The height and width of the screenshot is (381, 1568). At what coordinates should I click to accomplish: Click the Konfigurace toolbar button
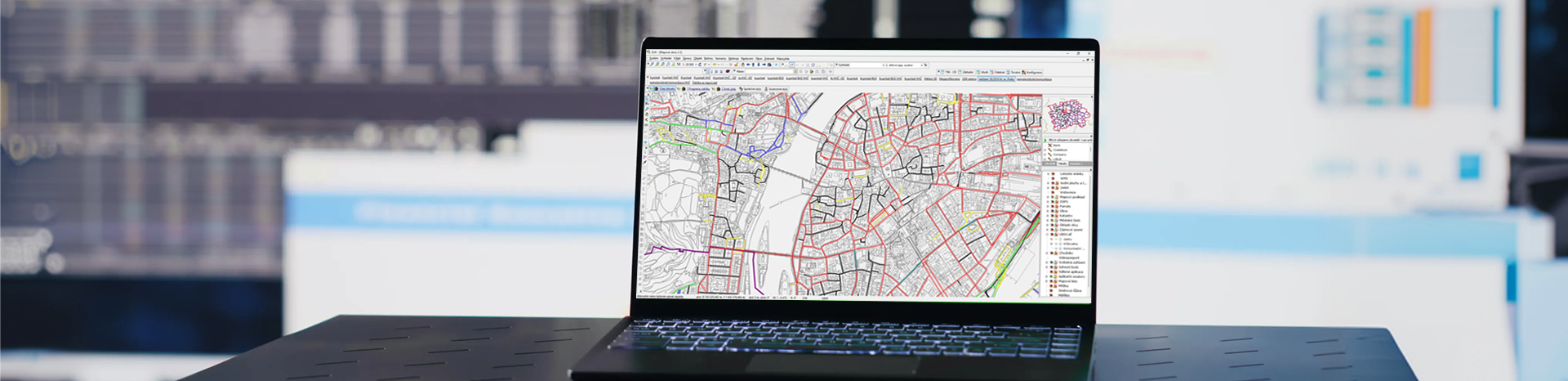point(1032,72)
